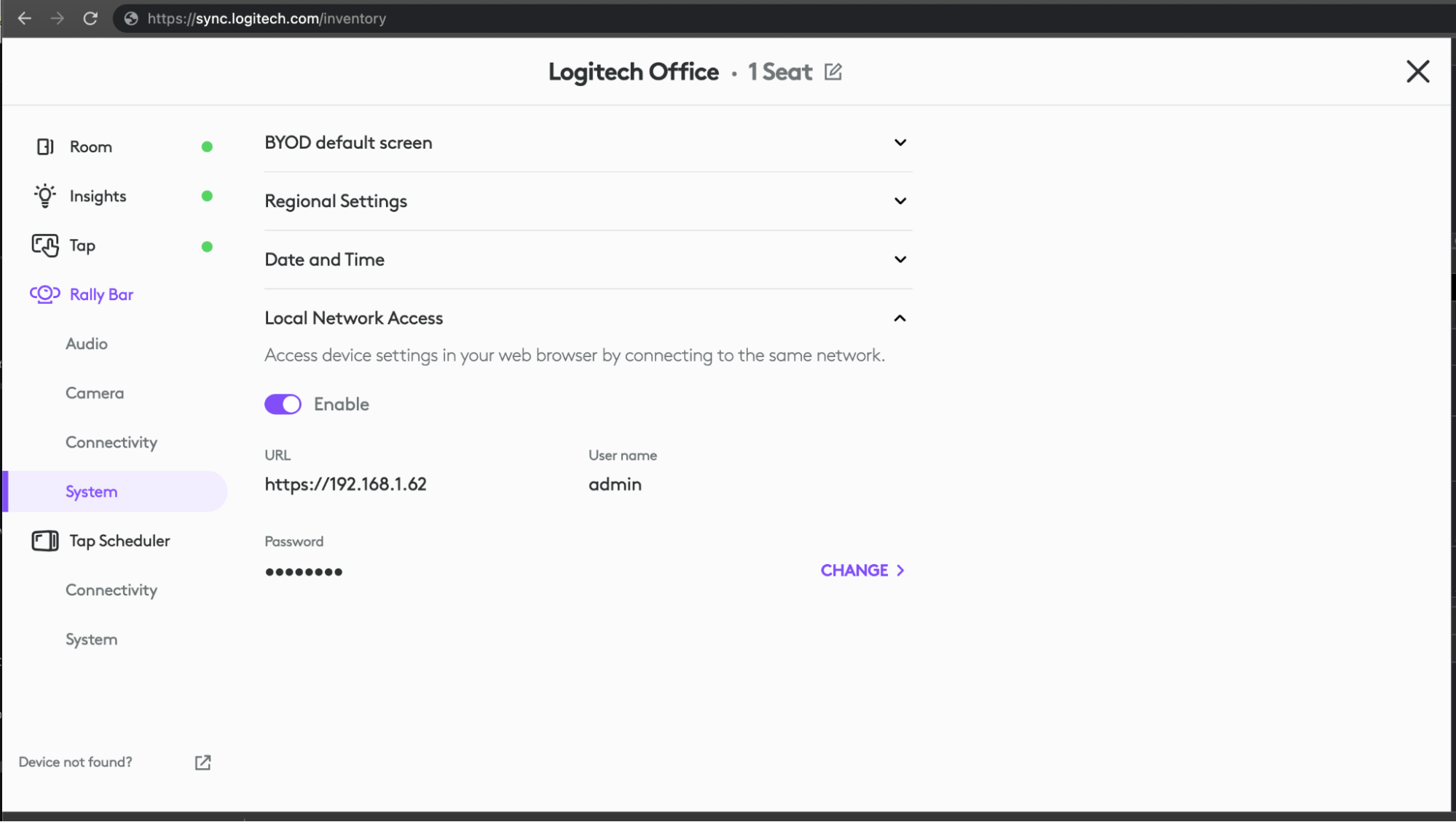
Task: Collapse the Local Network Access section
Action: coord(900,318)
